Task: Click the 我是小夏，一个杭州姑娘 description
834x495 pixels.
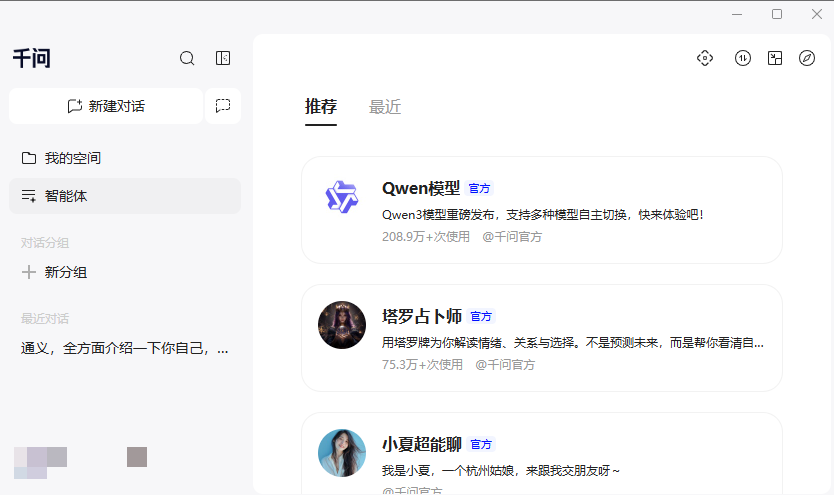Action: (501, 471)
